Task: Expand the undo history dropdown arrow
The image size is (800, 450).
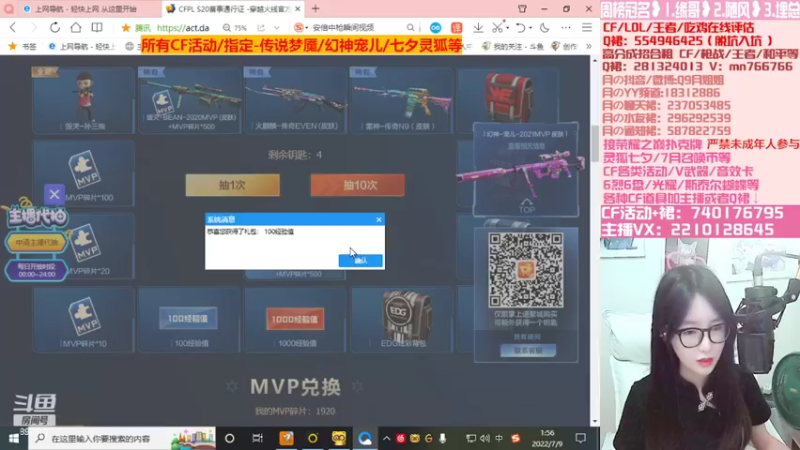Action: click(530, 28)
